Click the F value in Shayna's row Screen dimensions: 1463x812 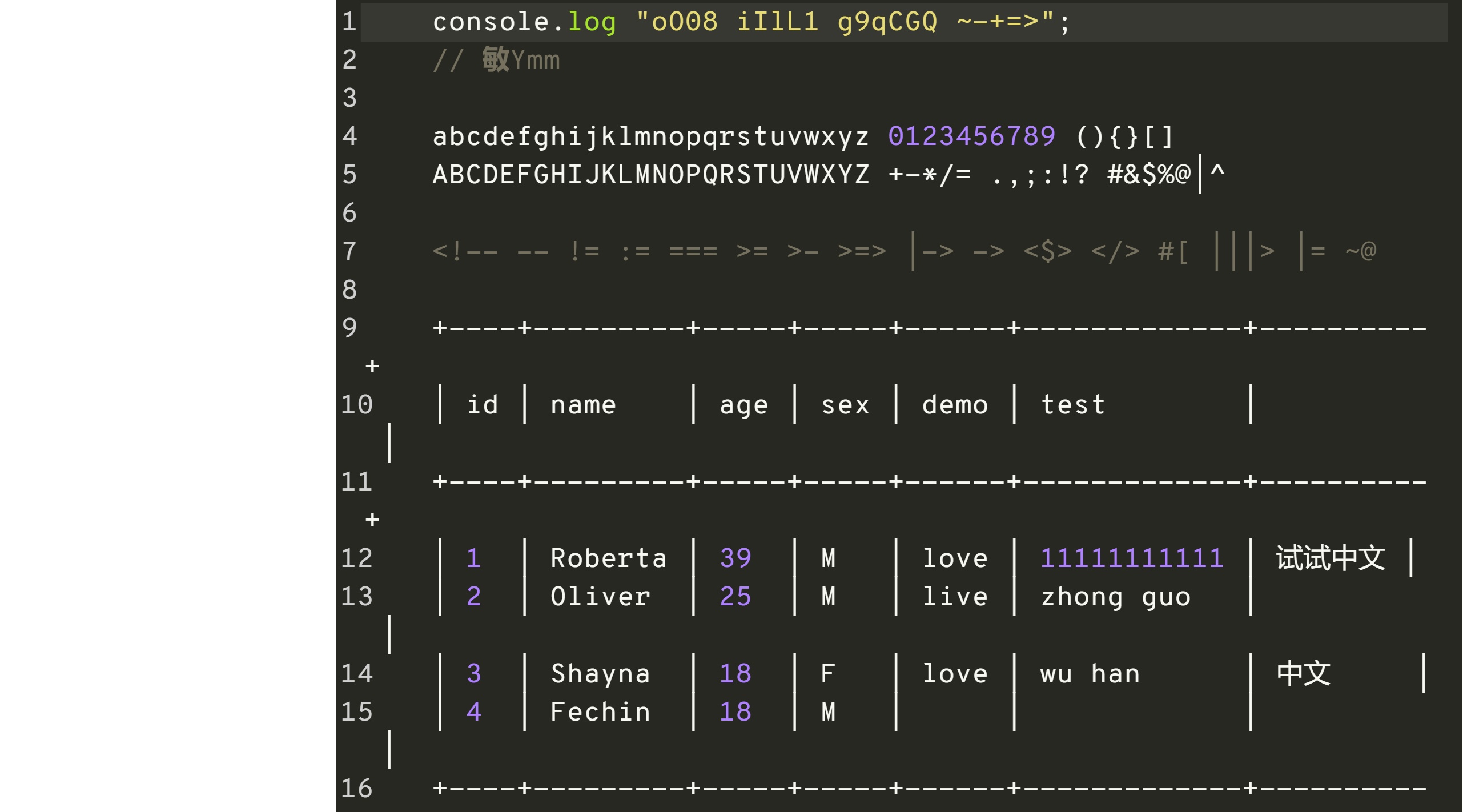[x=829, y=674]
